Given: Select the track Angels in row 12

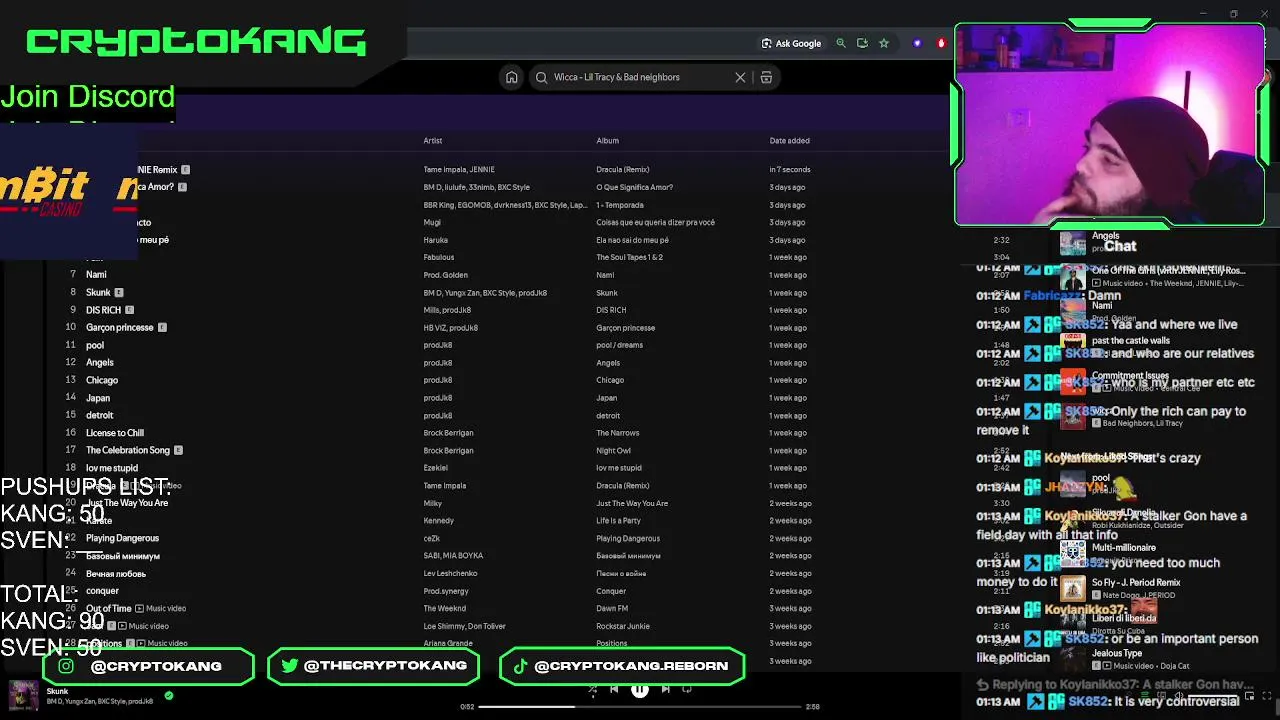Looking at the screenshot, I should [100, 363].
